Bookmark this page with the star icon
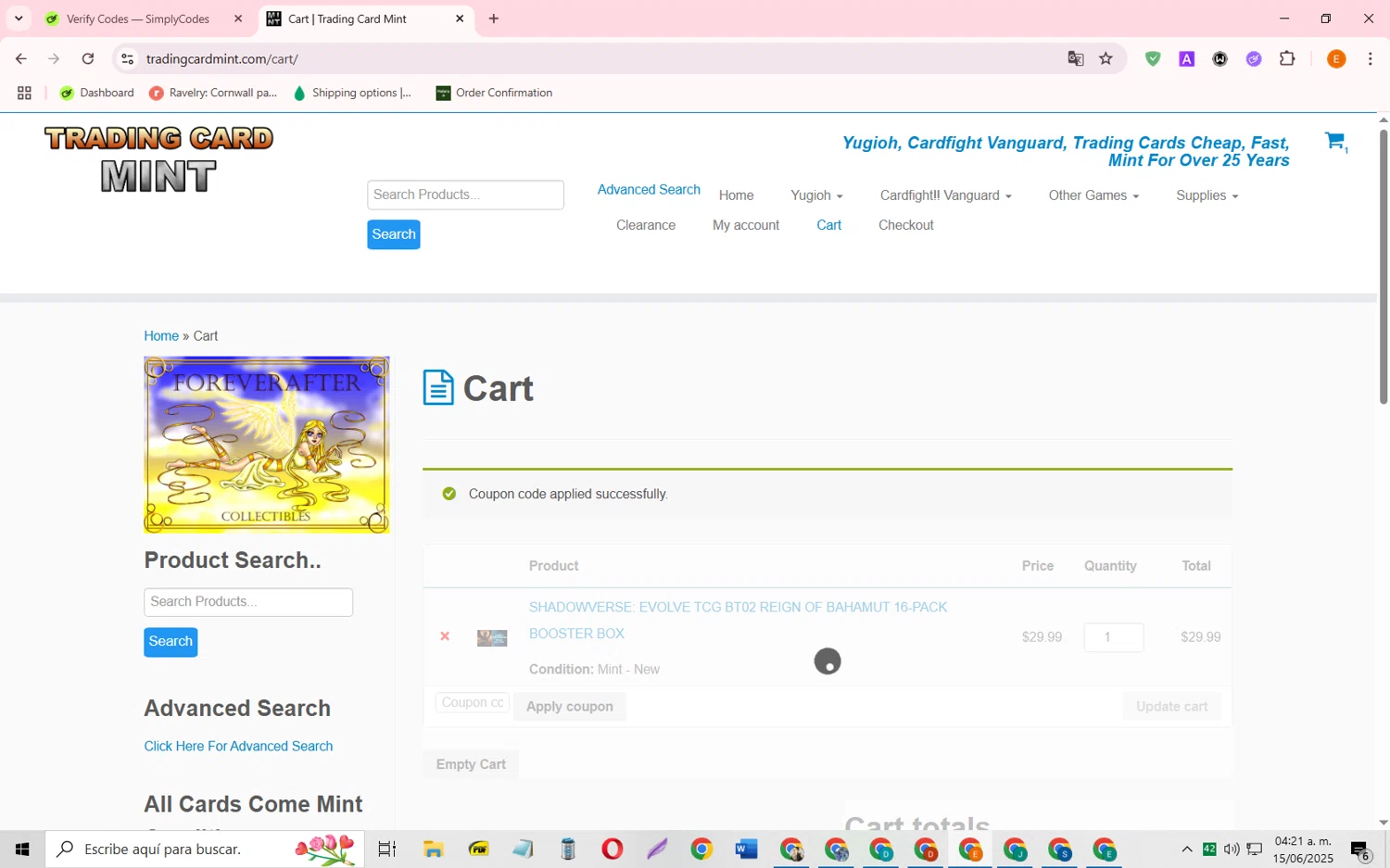 pyautogui.click(x=1106, y=58)
